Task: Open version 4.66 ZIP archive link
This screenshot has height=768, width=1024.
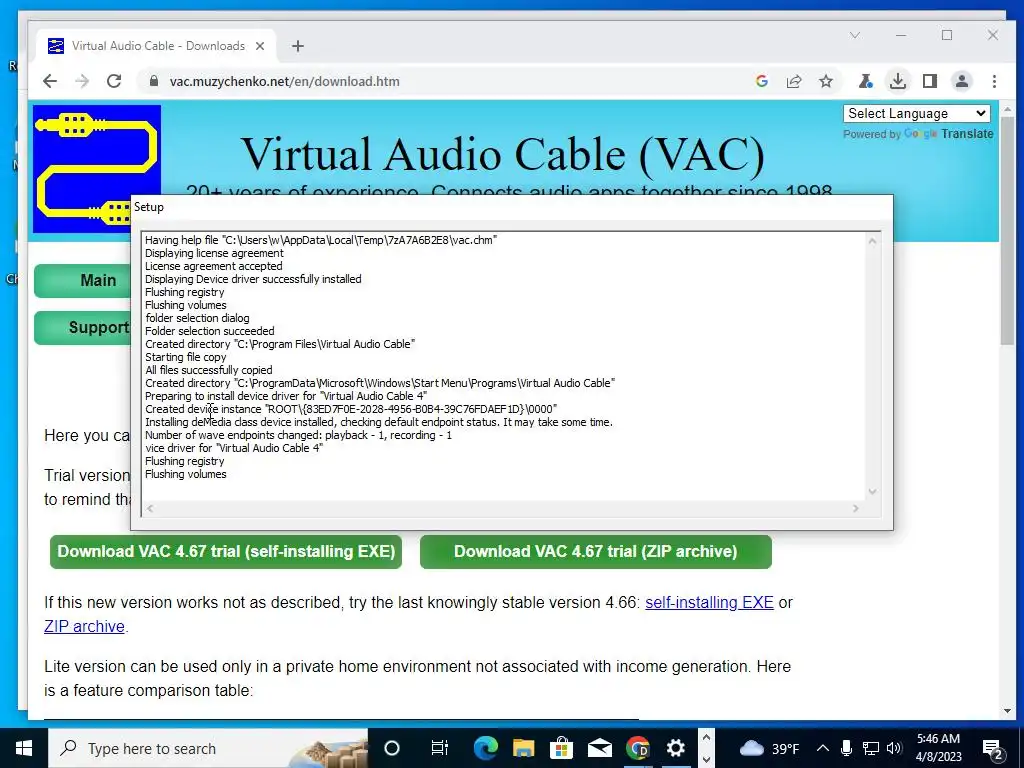Action: [84, 626]
